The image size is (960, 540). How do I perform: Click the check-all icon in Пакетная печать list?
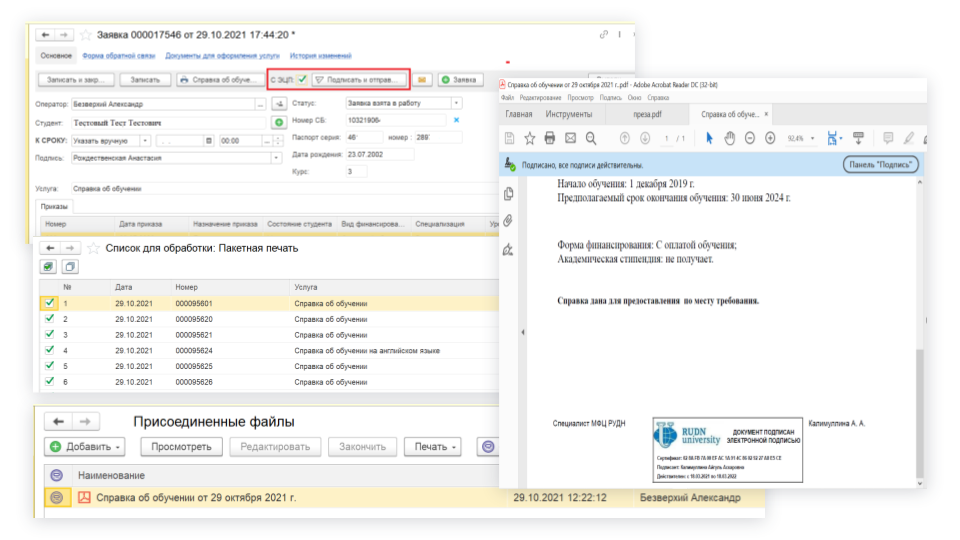click(48, 267)
